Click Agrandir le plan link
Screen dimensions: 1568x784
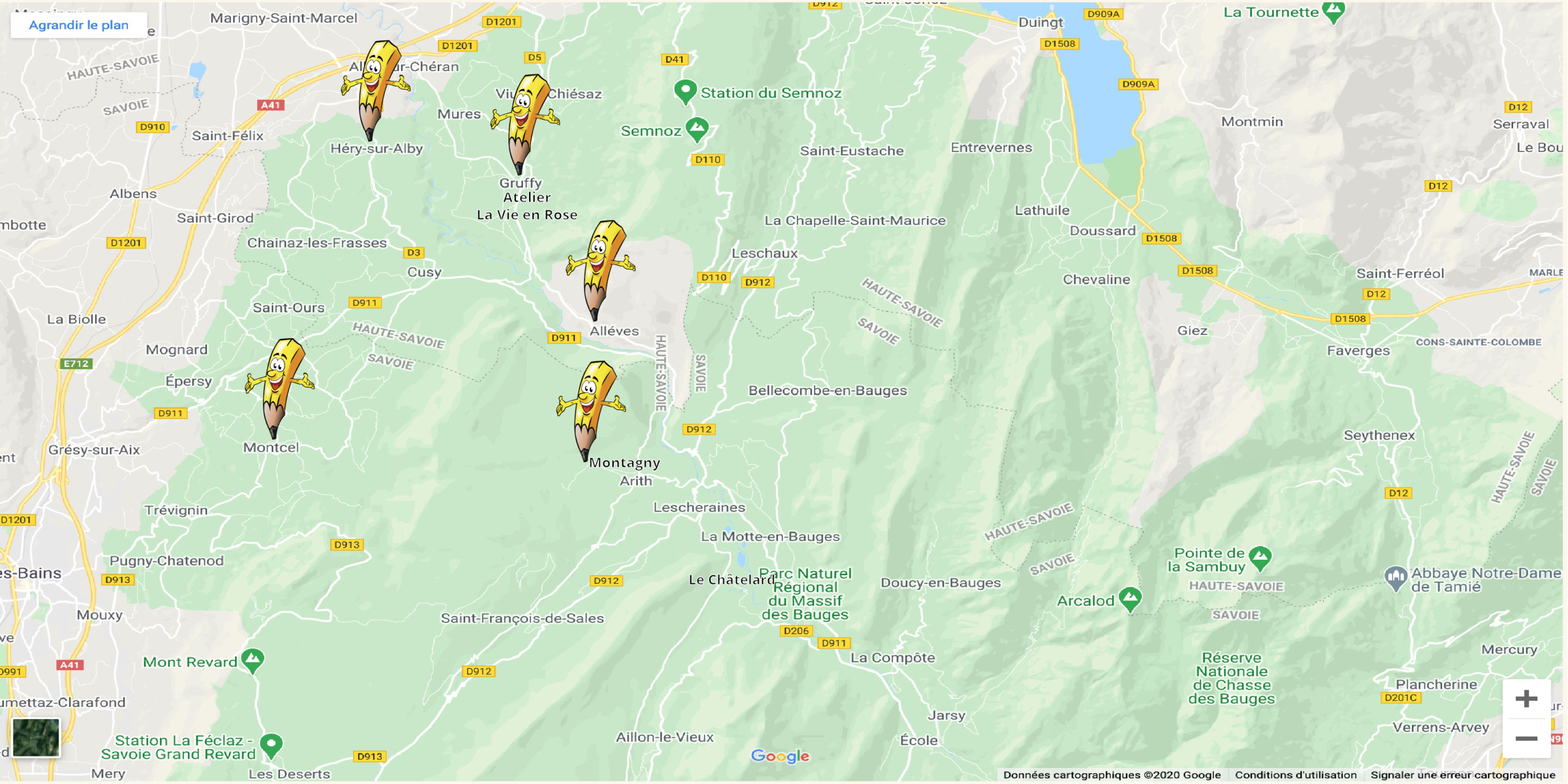[x=78, y=25]
